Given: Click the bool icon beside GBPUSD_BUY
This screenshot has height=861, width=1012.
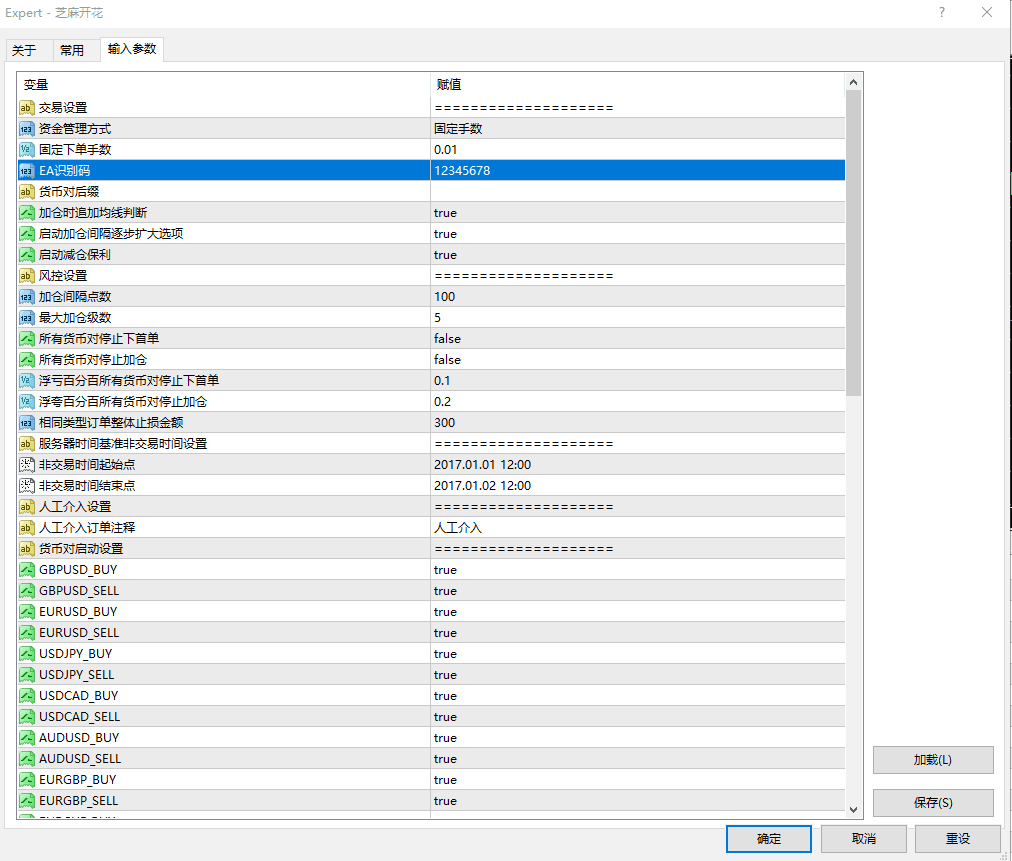Looking at the screenshot, I should (x=26, y=570).
